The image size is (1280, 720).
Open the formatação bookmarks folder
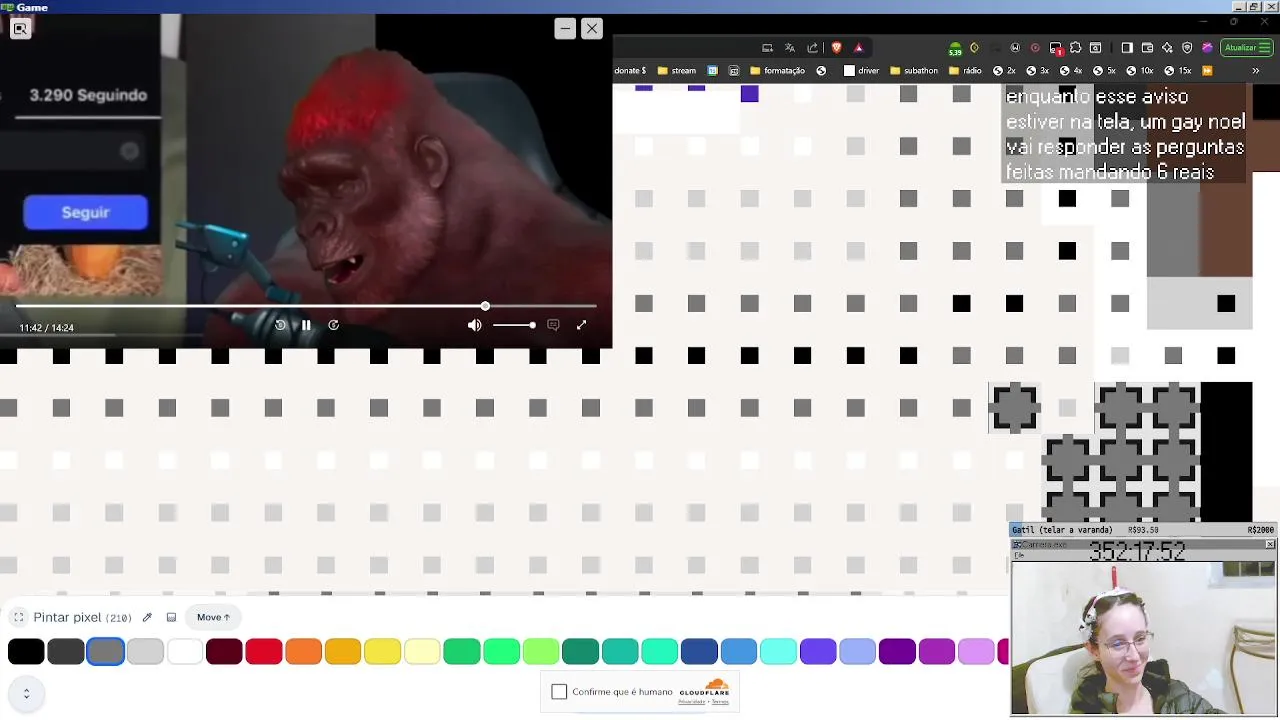pyautogui.click(x=777, y=71)
